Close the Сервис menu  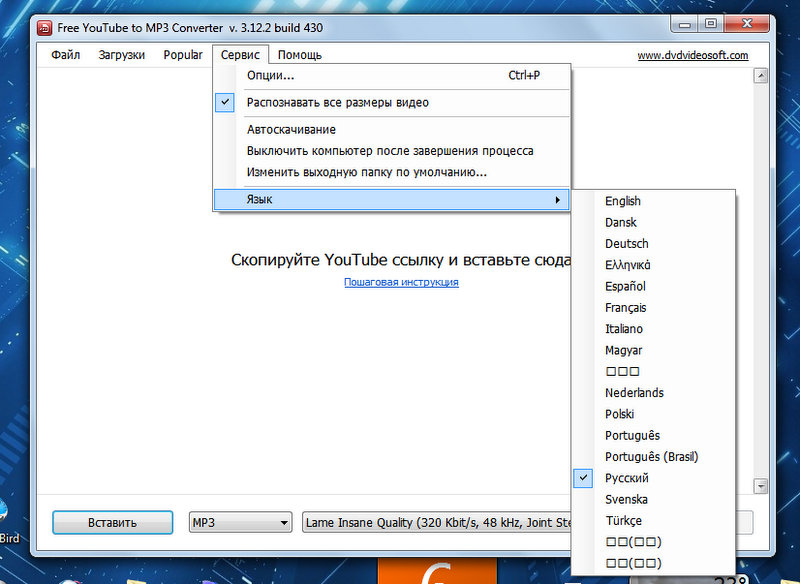click(240, 55)
